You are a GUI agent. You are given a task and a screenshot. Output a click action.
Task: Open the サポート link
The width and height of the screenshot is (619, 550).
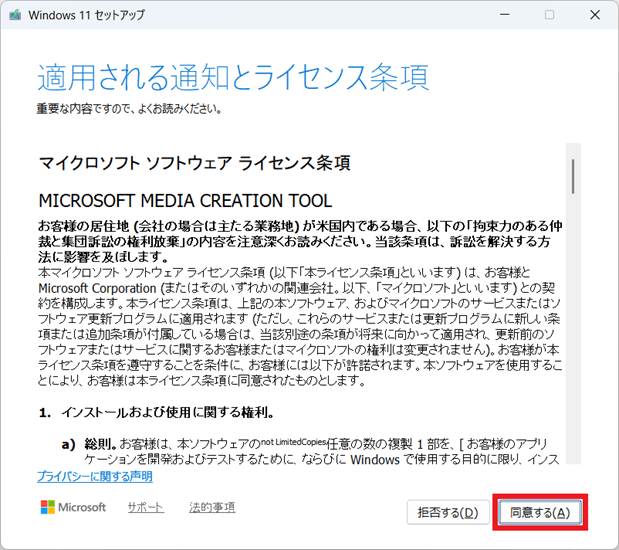point(145,508)
